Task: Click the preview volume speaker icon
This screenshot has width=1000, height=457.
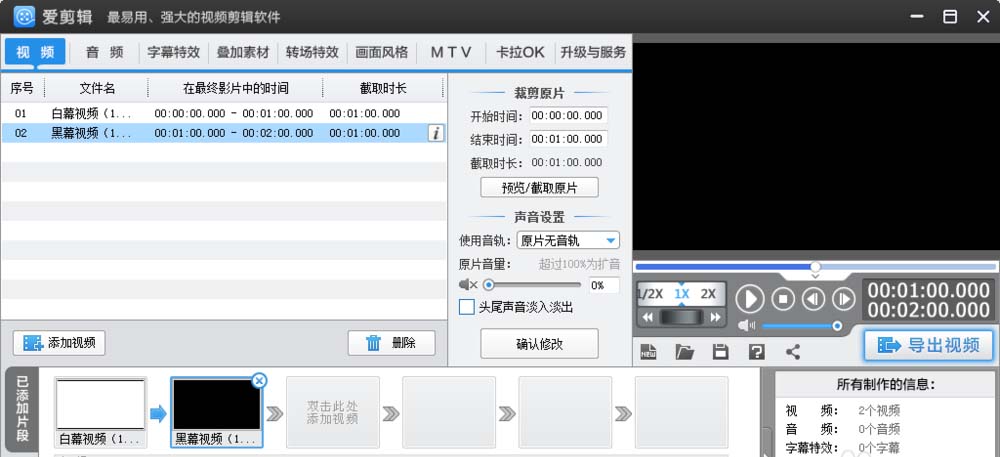Action: coord(747,326)
